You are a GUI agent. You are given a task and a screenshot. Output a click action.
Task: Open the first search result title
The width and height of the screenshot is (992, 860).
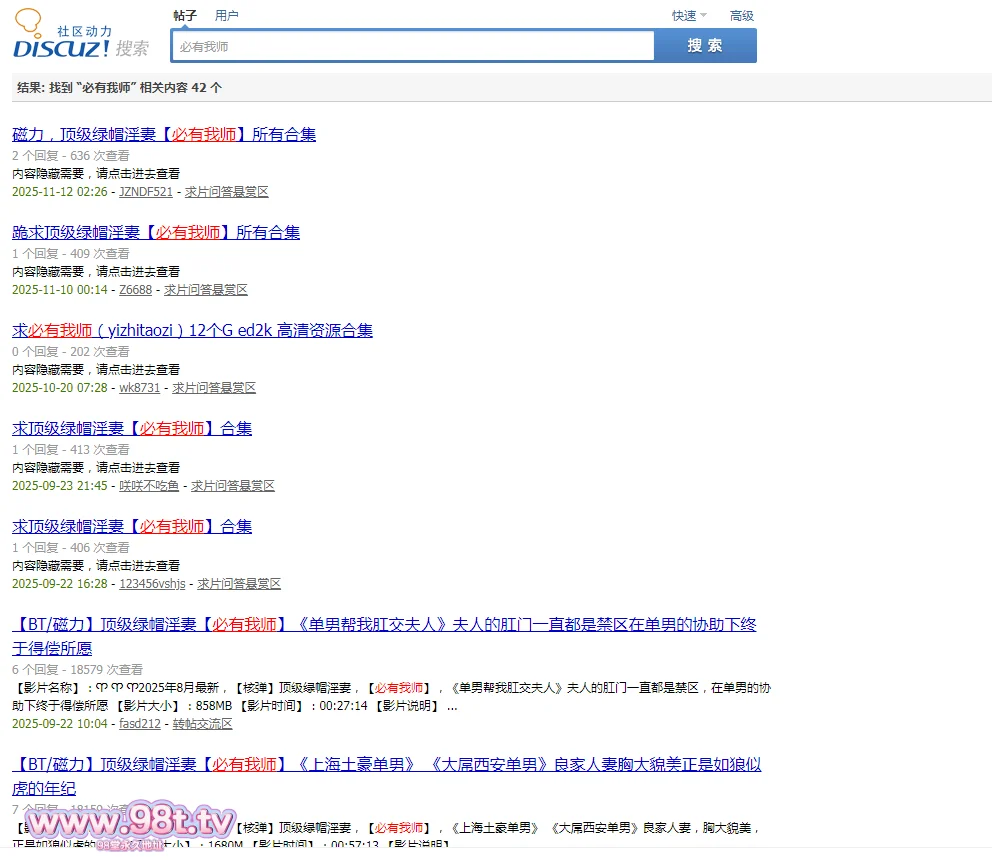[x=164, y=135]
